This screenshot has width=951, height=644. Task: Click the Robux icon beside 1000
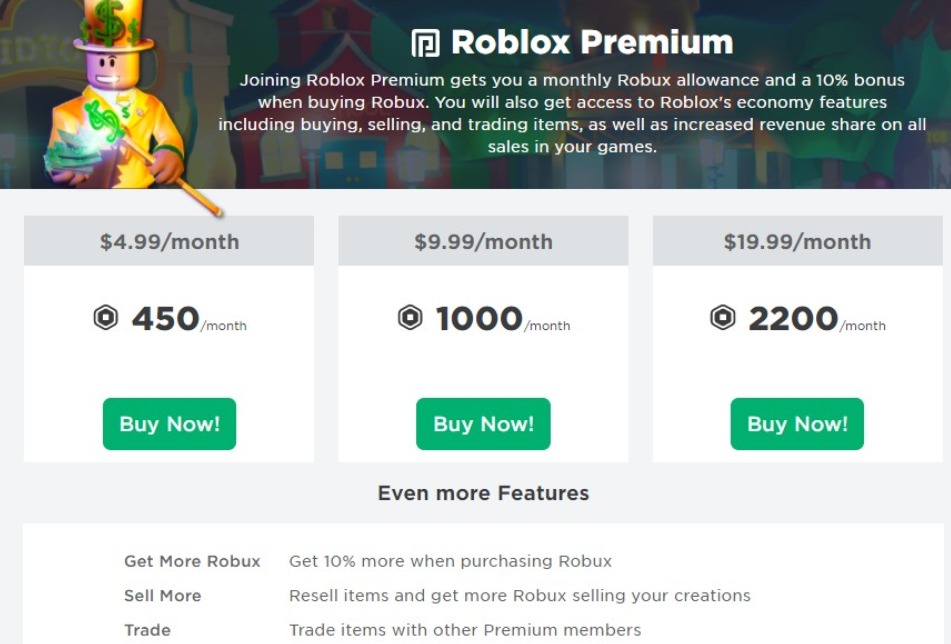coord(410,319)
